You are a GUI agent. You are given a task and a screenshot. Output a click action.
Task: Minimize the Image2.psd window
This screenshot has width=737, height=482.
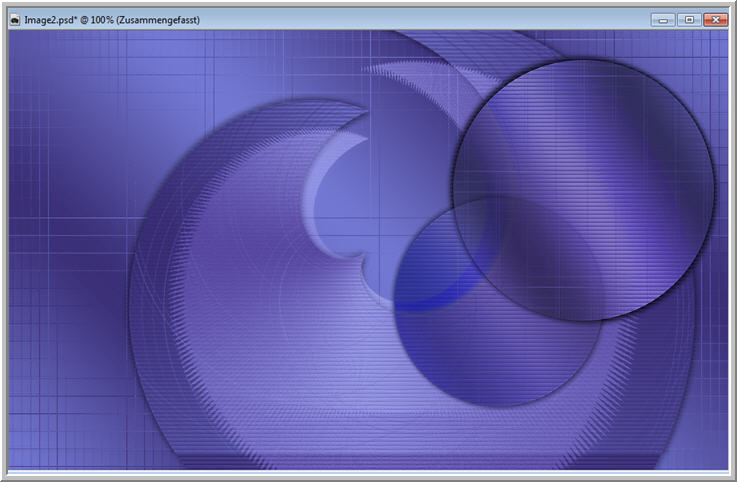663,20
